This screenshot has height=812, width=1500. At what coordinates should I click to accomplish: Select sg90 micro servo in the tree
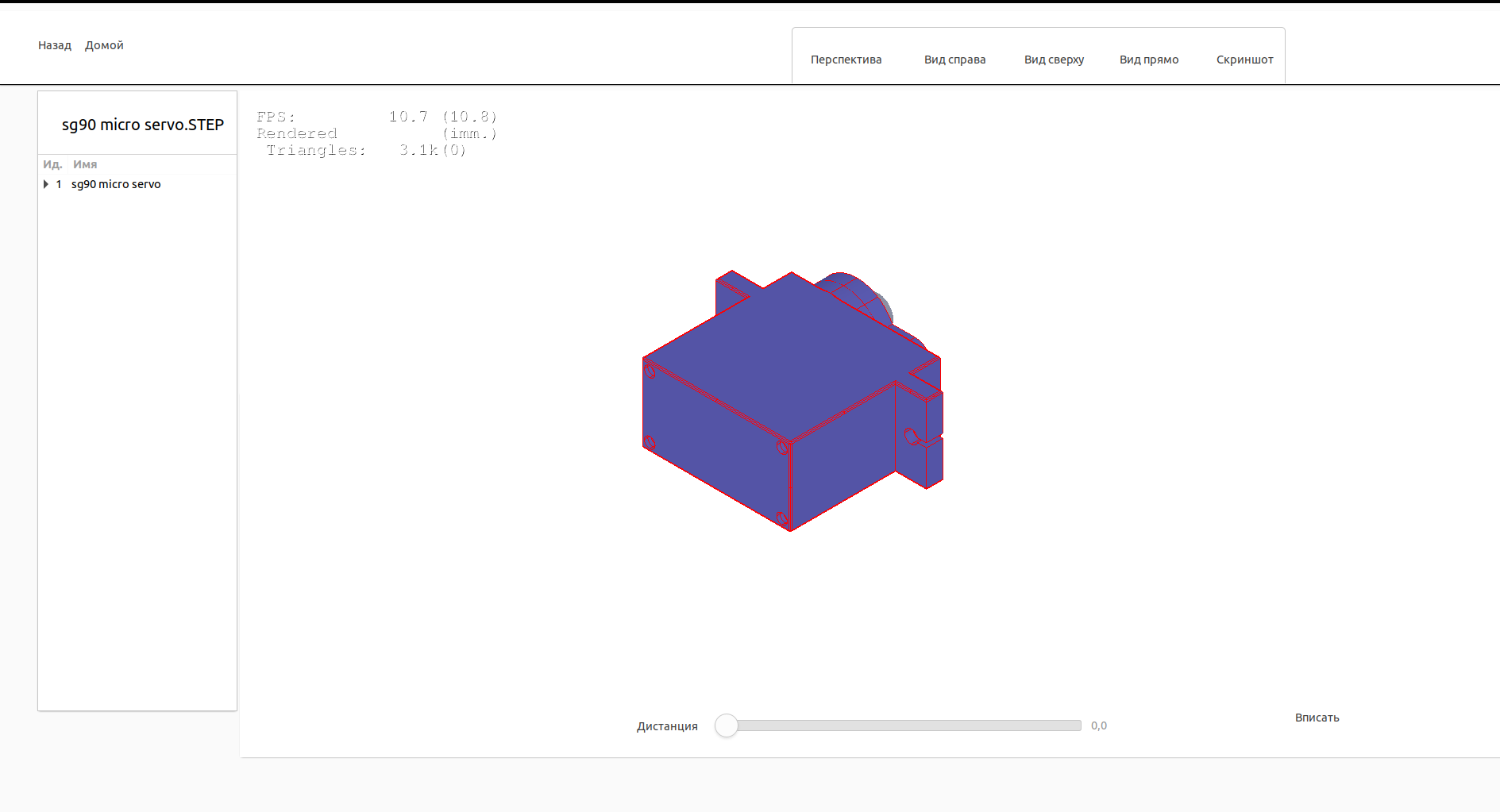tap(116, 184)
